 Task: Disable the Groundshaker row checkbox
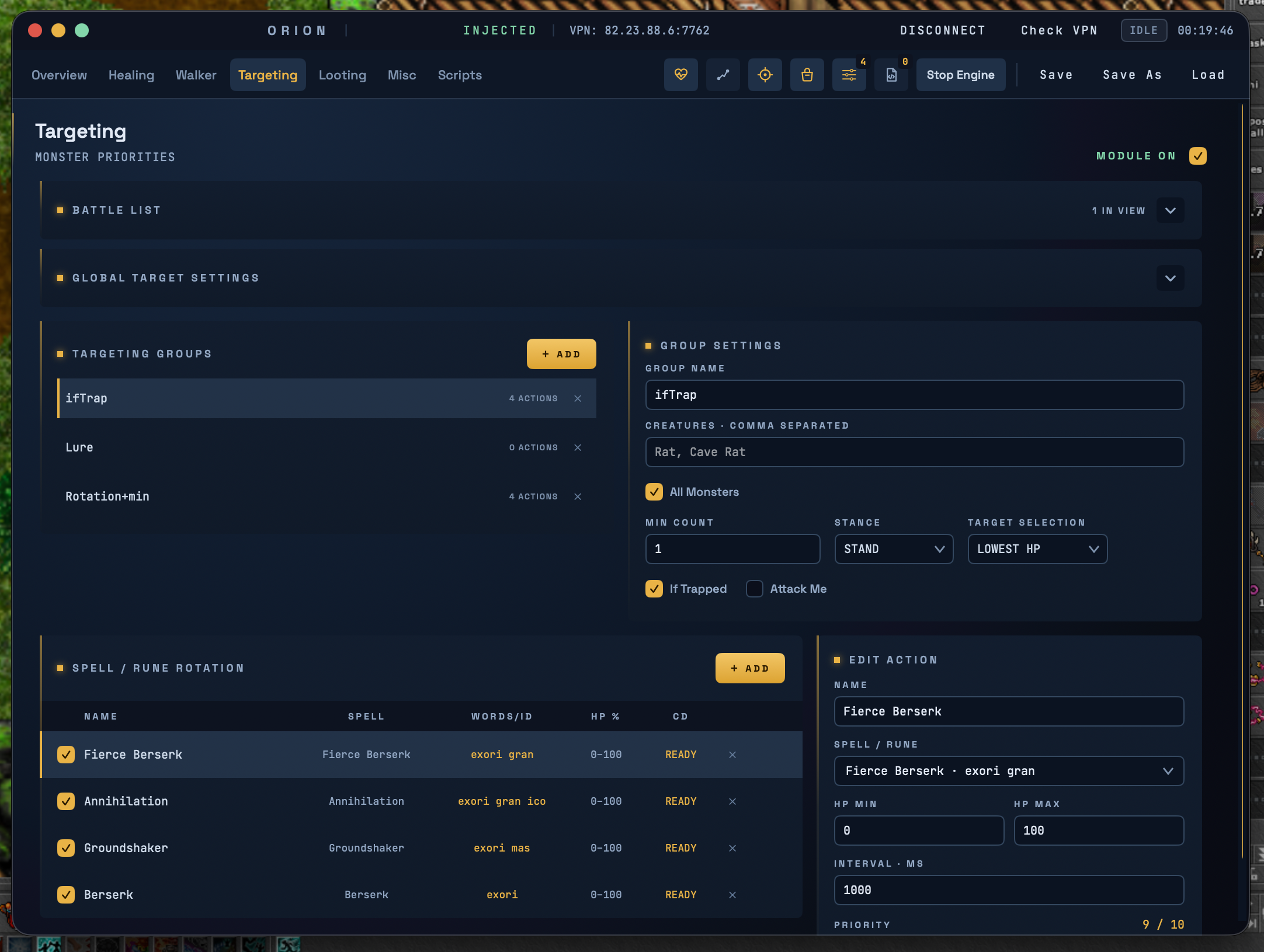(66, 848)
